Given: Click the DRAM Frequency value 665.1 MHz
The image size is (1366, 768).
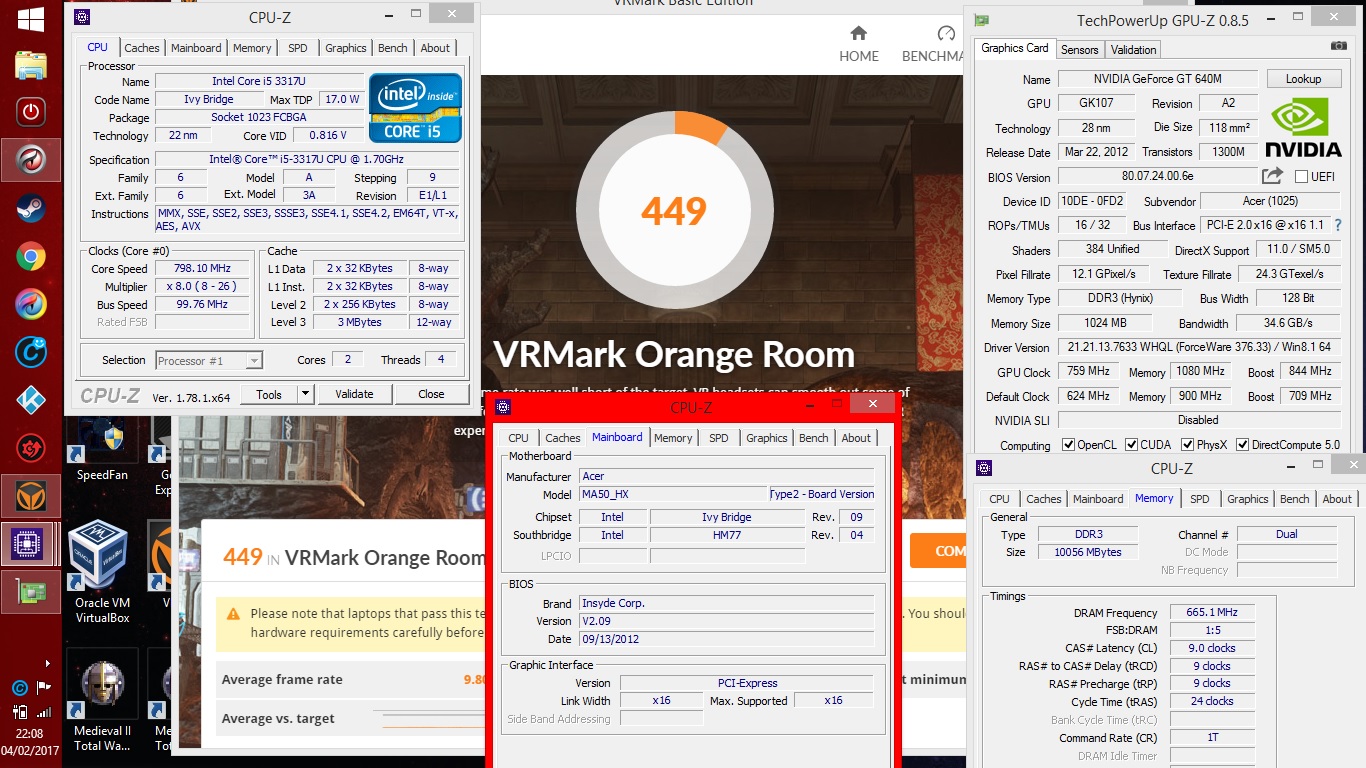Looking at the screenshot, I should [x=1212, y=612].
